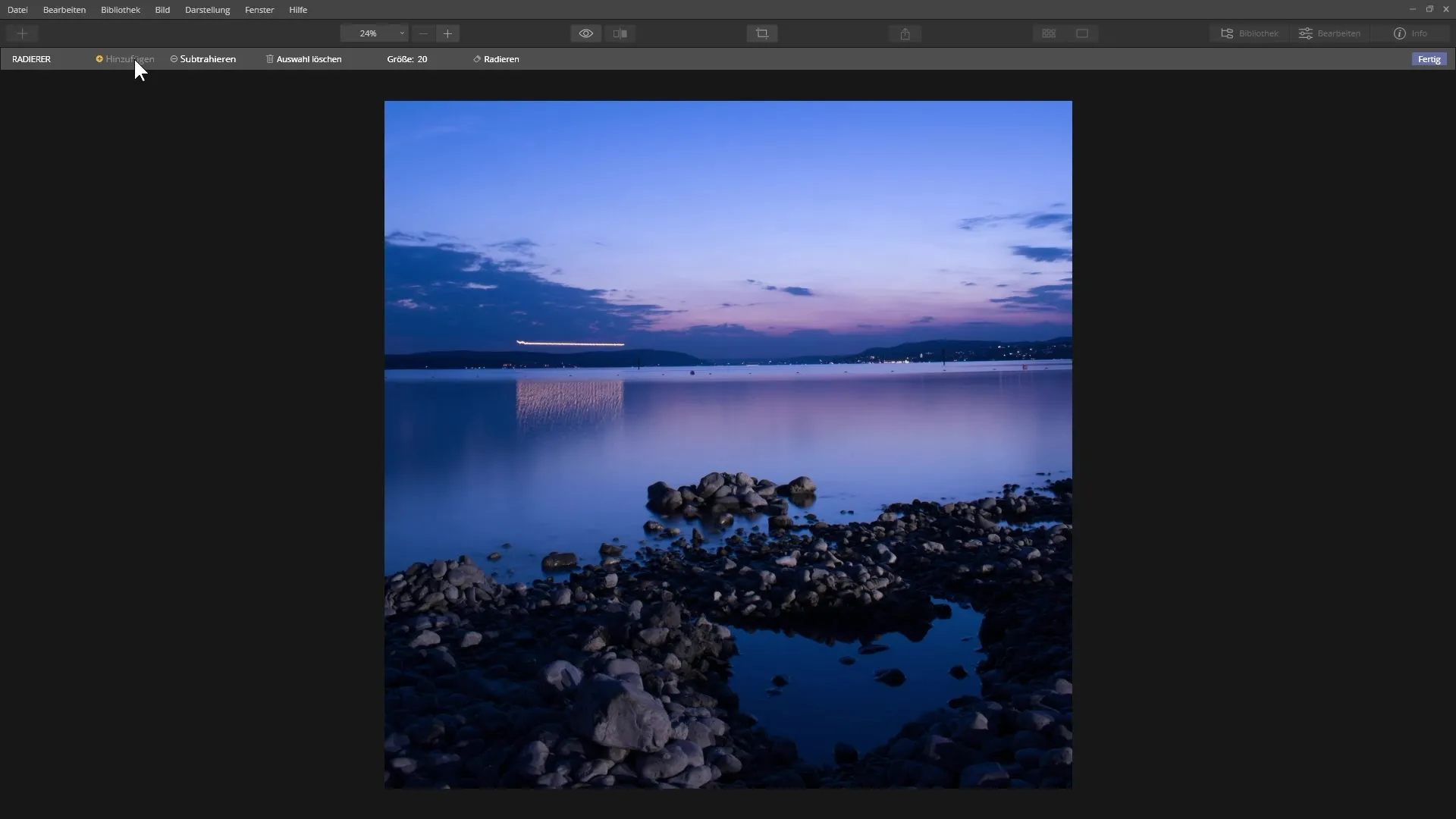Image resolution: width=1456 pixels, height=819 pixels.
Task: Toggle the before/after compare icon
Action: 620,33
